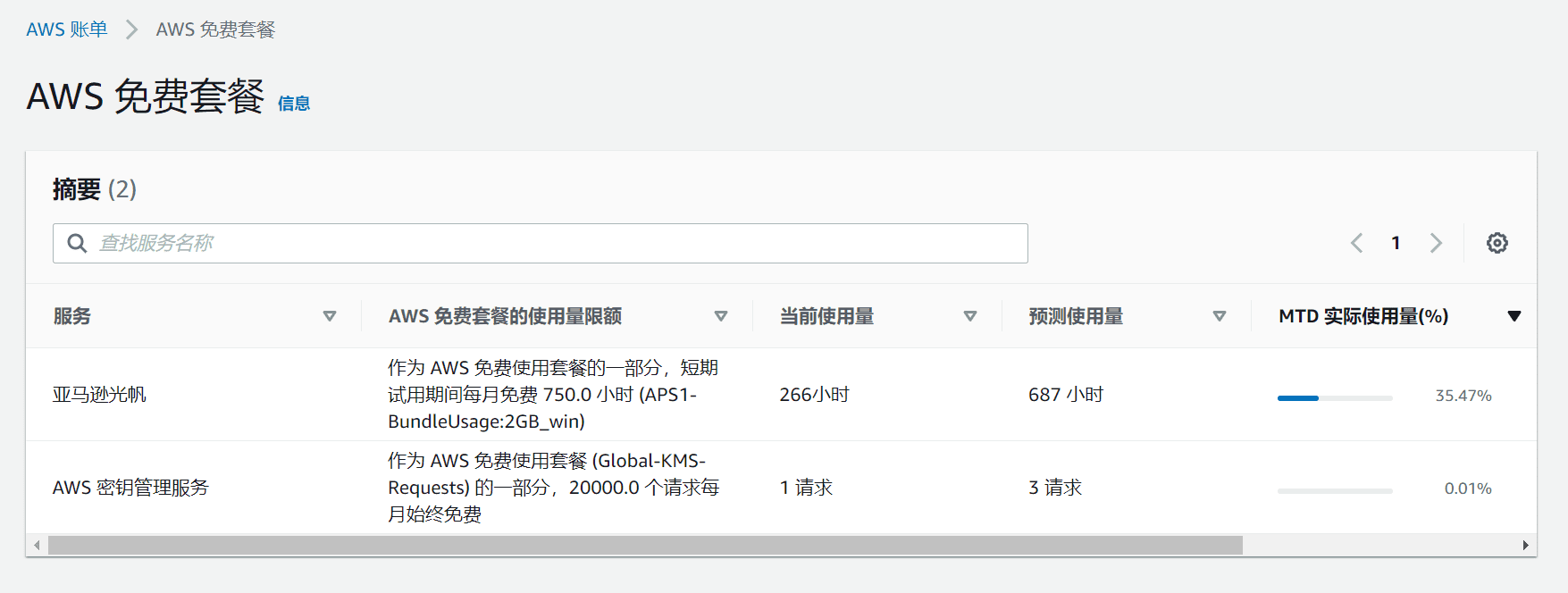
Task: Click the scrollbar right arrow
Action: (x=1525, y=545)
